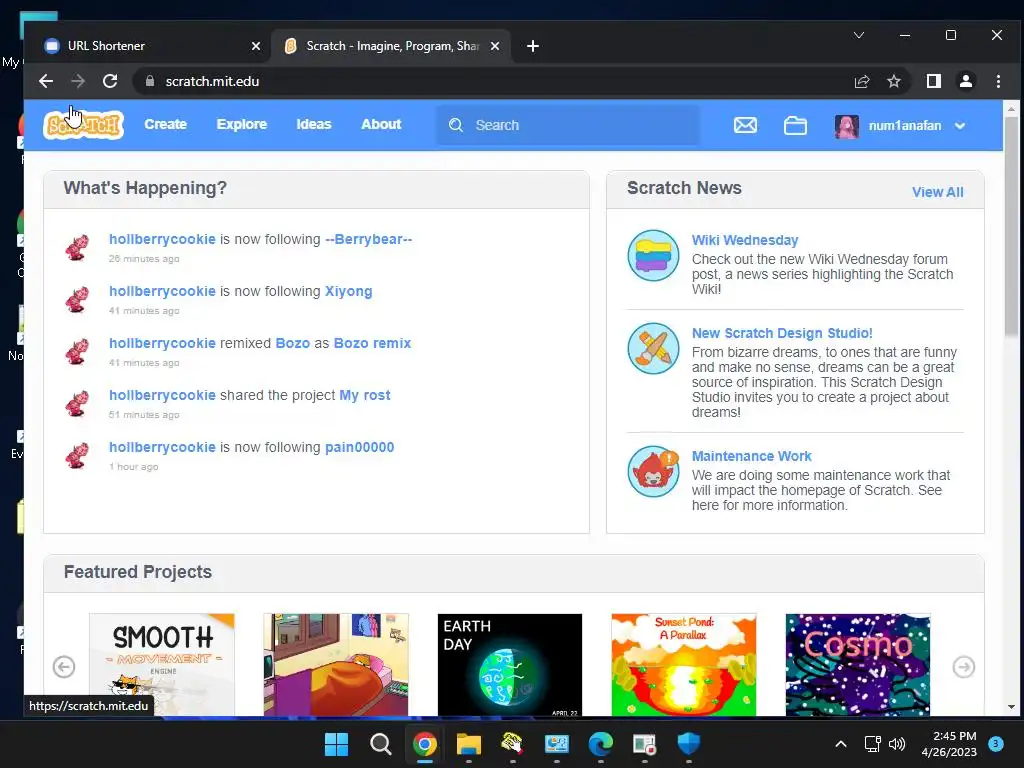Image resolution: width=1024 pixels, height=768 pixels.
Task: Close the URL Shortener tab
Action: (x=255, y=46)
